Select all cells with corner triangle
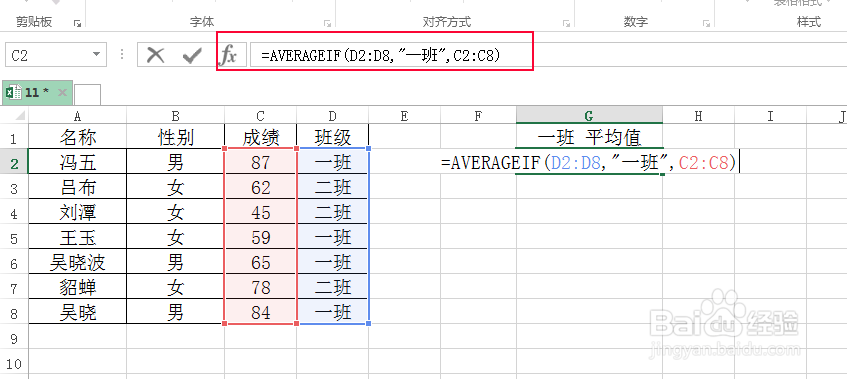Image resolution: width=847 pixels, height=379 pixels. (x=15, y=115)
